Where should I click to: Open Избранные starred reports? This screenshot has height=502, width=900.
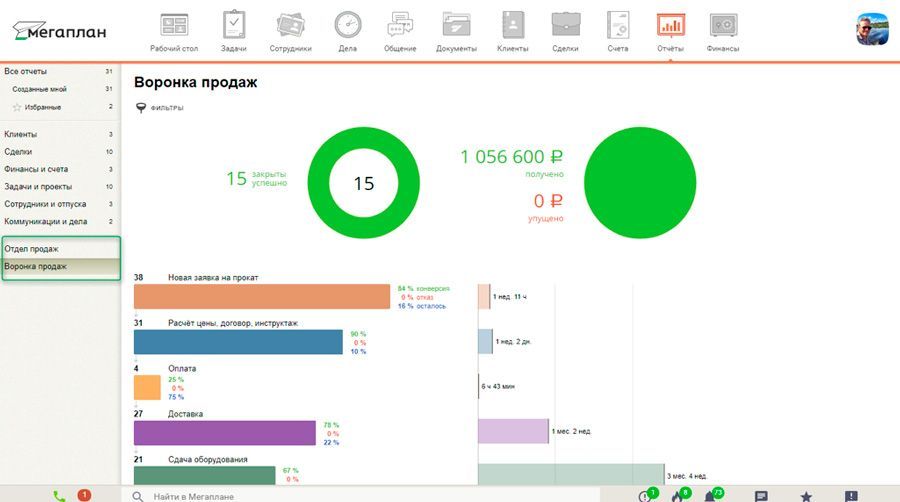click(x=42, y=107)
